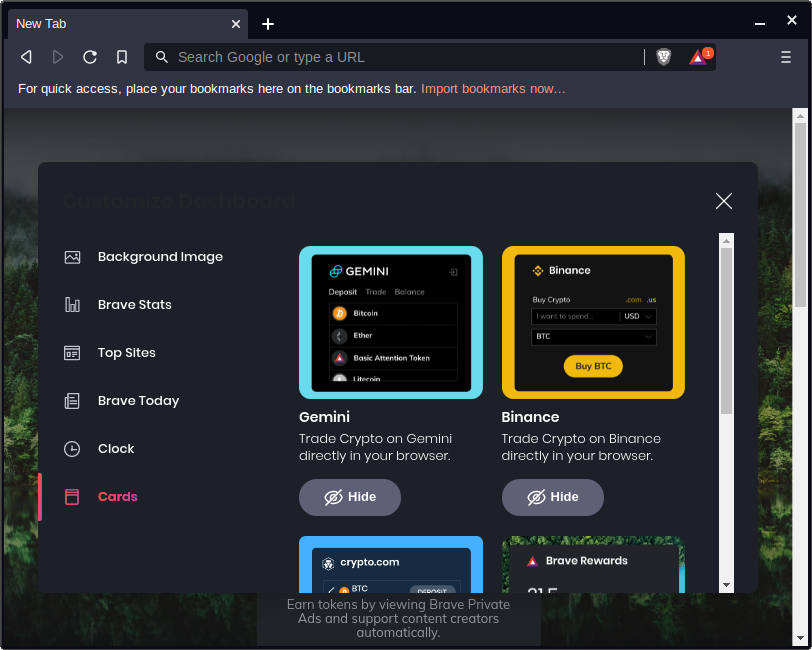Open the Brave Rewards triangle icon
Screen dimensions: 812x650
coord(698,57)
